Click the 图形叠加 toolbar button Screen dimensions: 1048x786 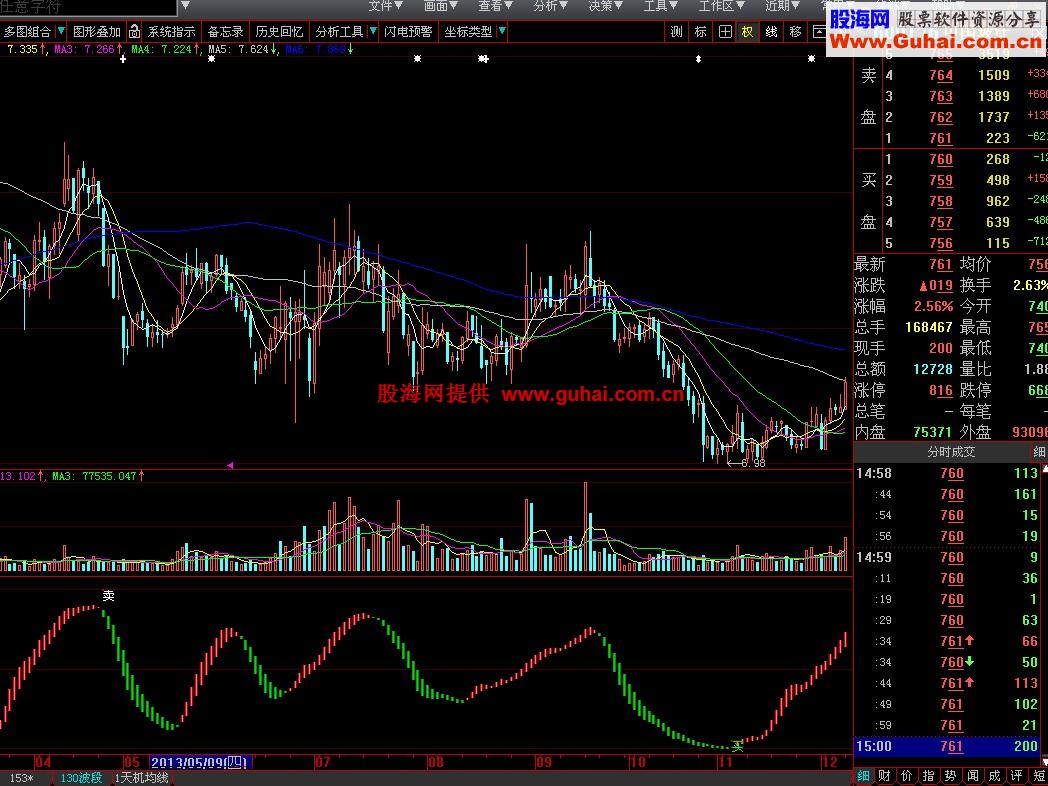tap(97, 31)
